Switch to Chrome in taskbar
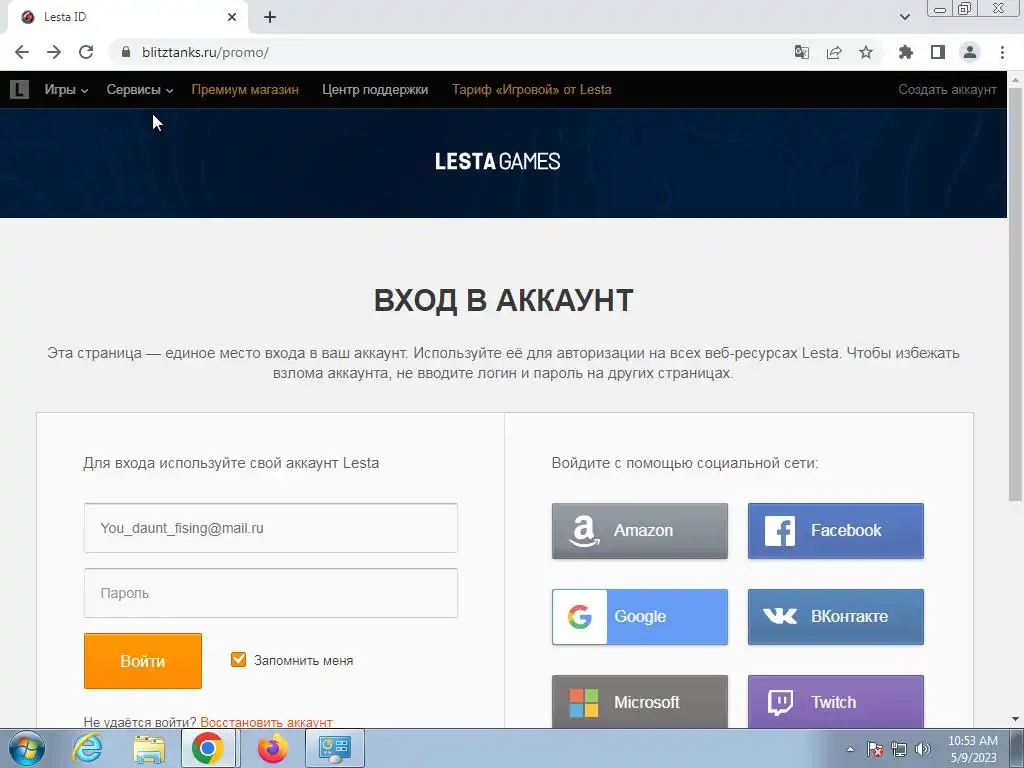The image size is (1024, 768). pyautogui.click(x=208, y=748)
